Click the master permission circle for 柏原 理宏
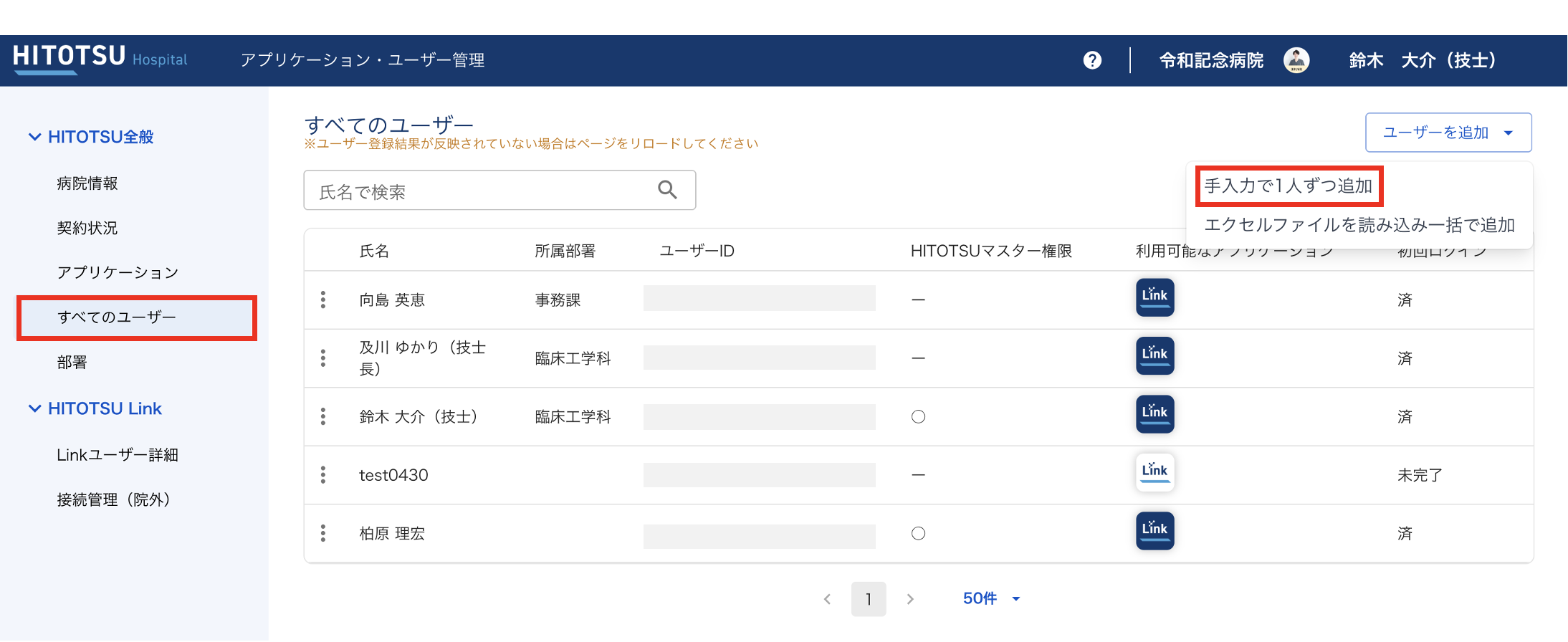Image resolution: width=1568 pixels, height=642 pixels. (x=918, y=534)
